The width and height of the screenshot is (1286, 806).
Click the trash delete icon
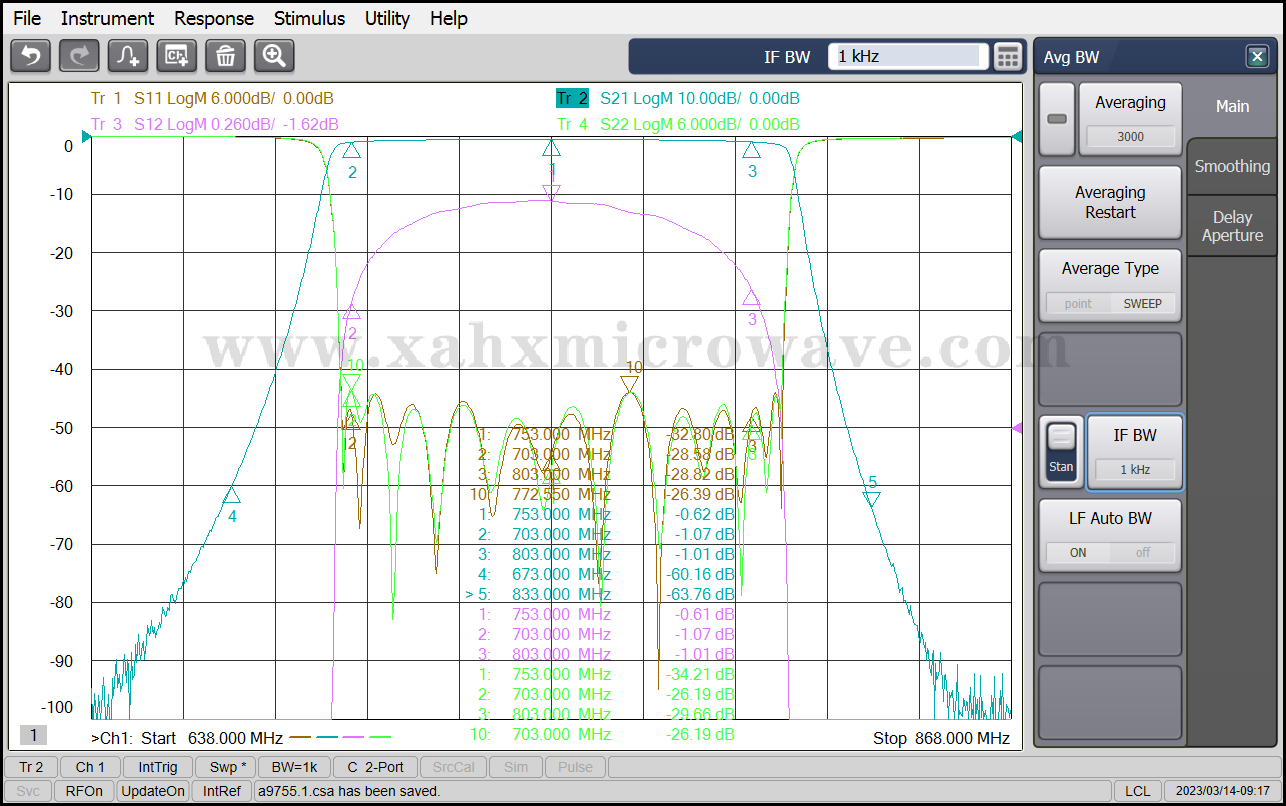(x=225, y=56)
